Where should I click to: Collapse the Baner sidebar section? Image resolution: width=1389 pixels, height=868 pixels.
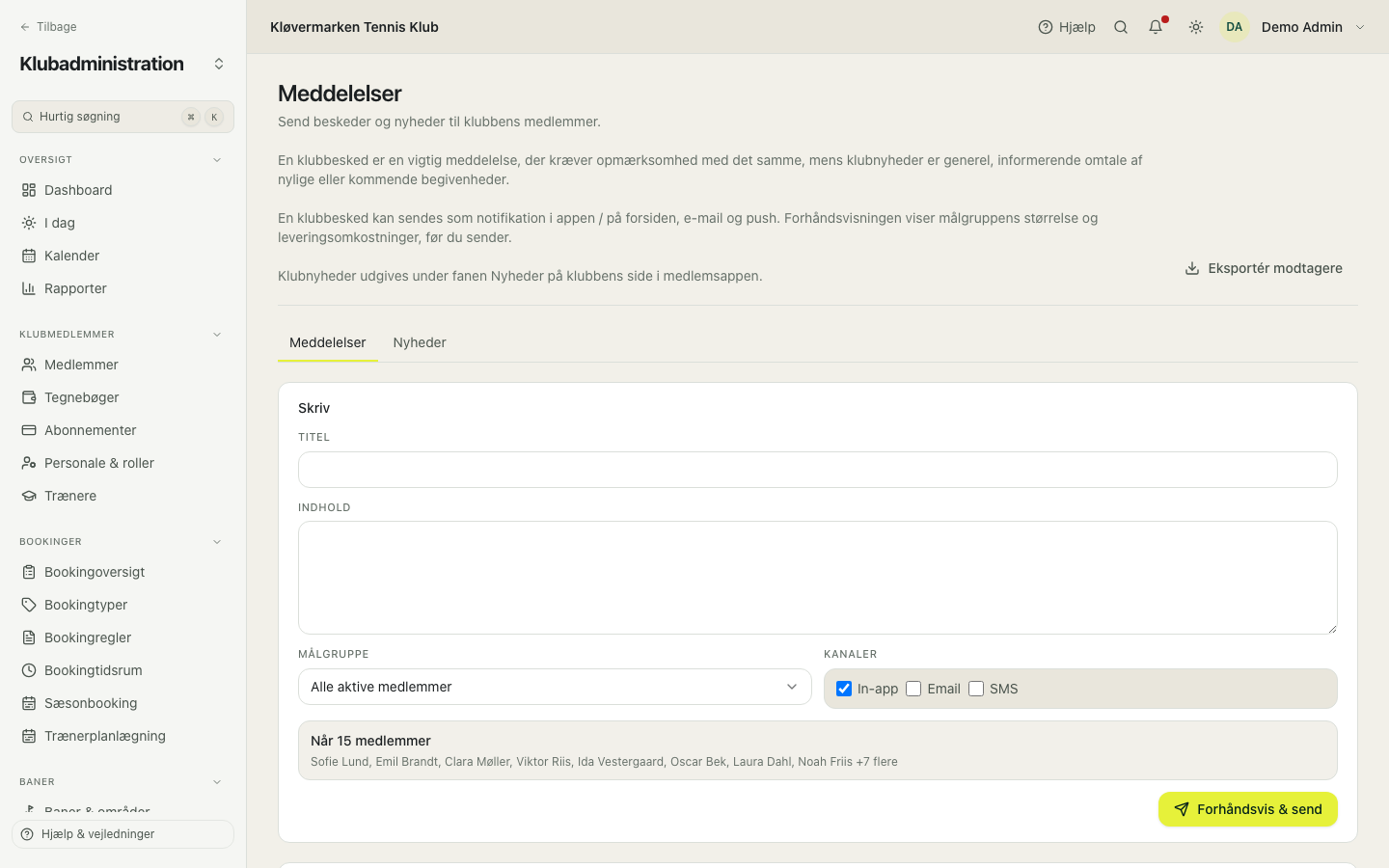(x=217, y=782)
